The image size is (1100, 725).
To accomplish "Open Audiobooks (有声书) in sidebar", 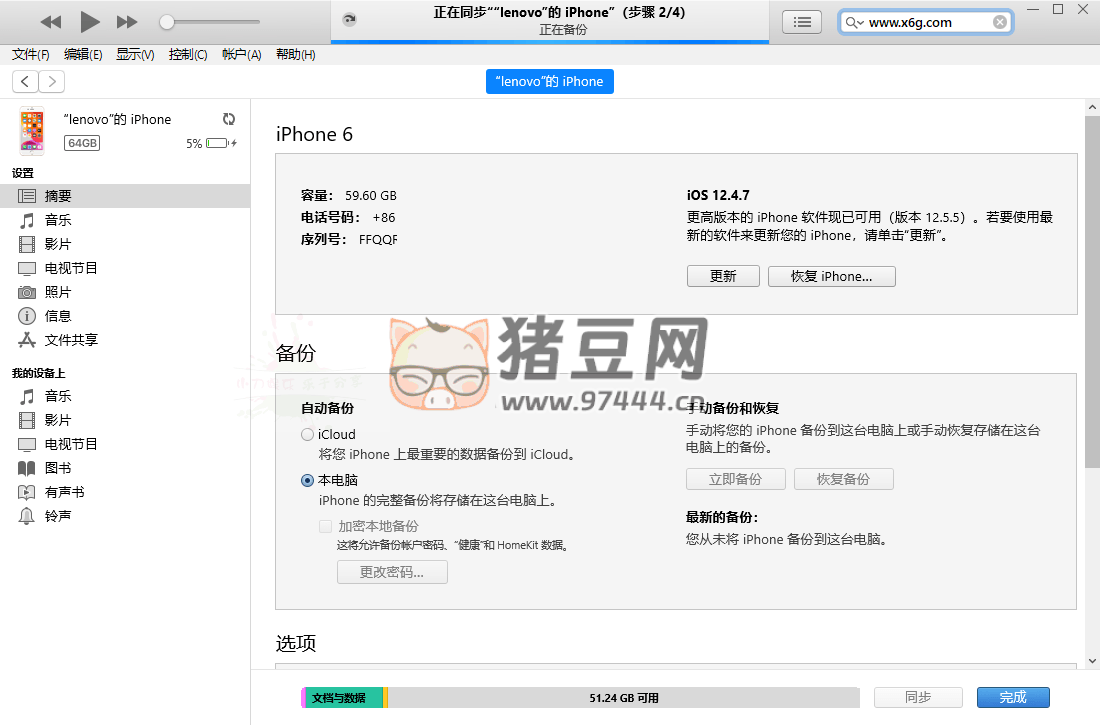I will [x=64, y=492].
